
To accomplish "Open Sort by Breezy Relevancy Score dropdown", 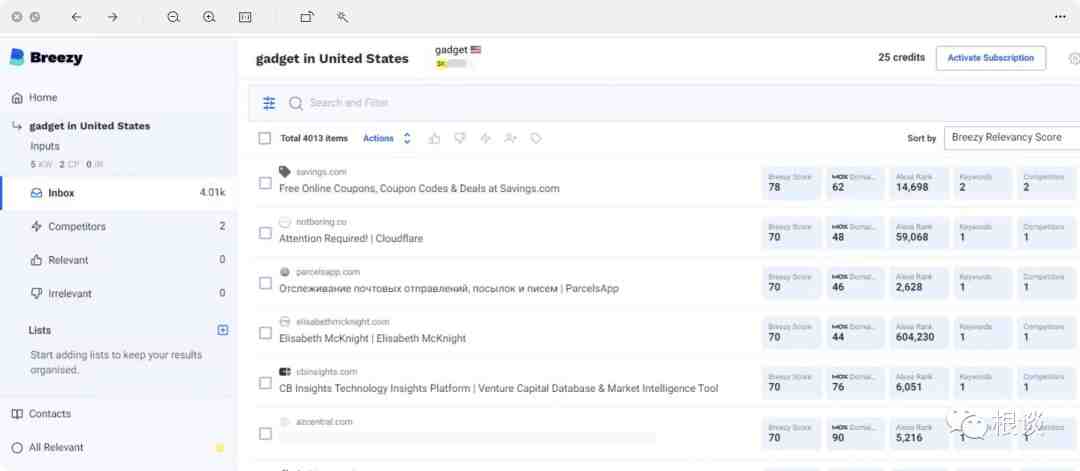I will coord(1012,138).
